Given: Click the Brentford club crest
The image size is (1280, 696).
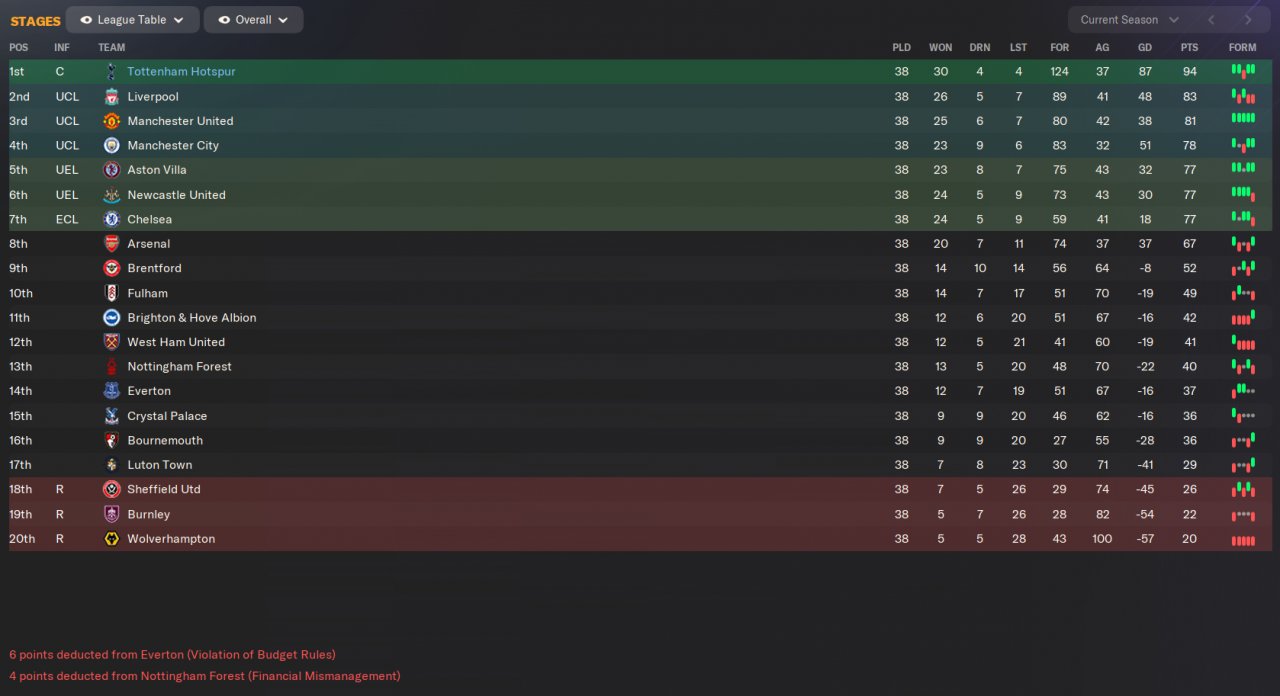Looking at the screenshot, I should click(x=111, y=268).
